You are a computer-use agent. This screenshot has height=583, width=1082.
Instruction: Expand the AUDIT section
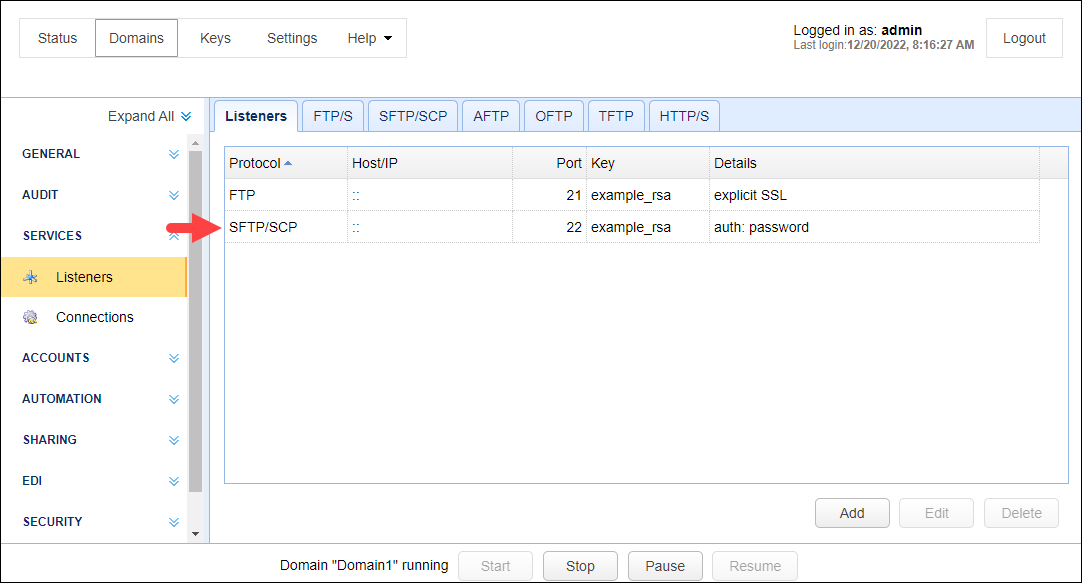coord(174,195)
